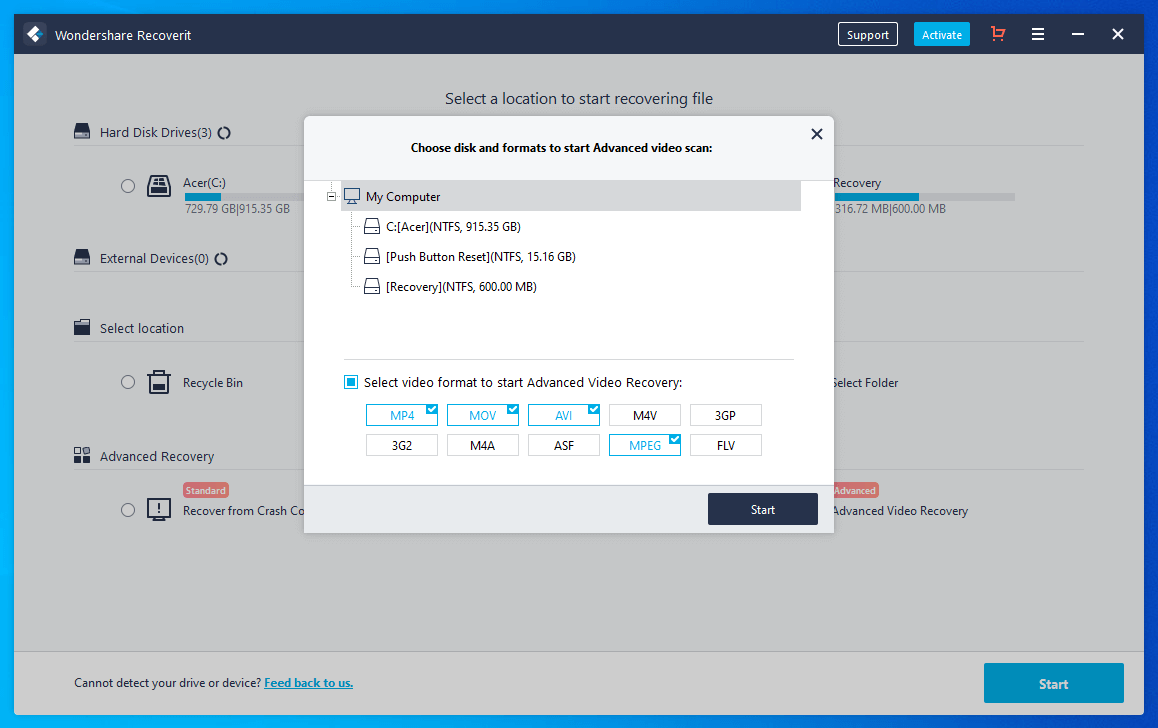Open the shopping cart icon
1158x728 pixels.
(998, 34)
